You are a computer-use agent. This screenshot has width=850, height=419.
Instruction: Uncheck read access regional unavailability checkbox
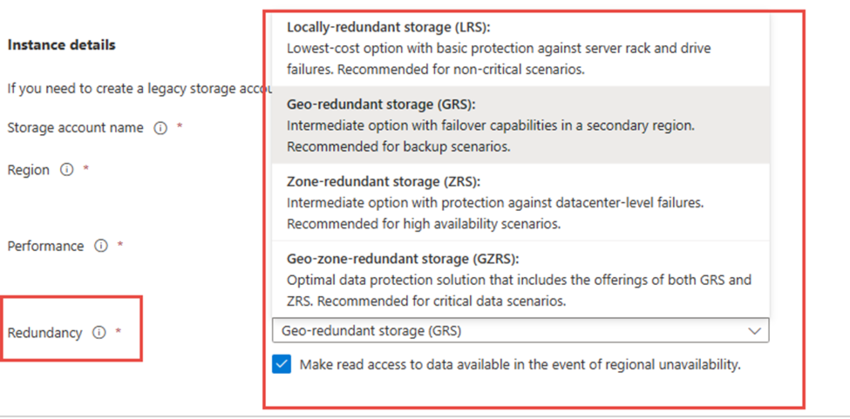[x=282, y=365]
